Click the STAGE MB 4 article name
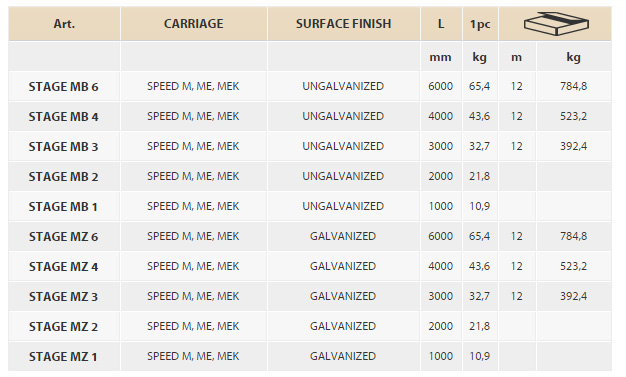The image size is (626, 377). point(63,117)
